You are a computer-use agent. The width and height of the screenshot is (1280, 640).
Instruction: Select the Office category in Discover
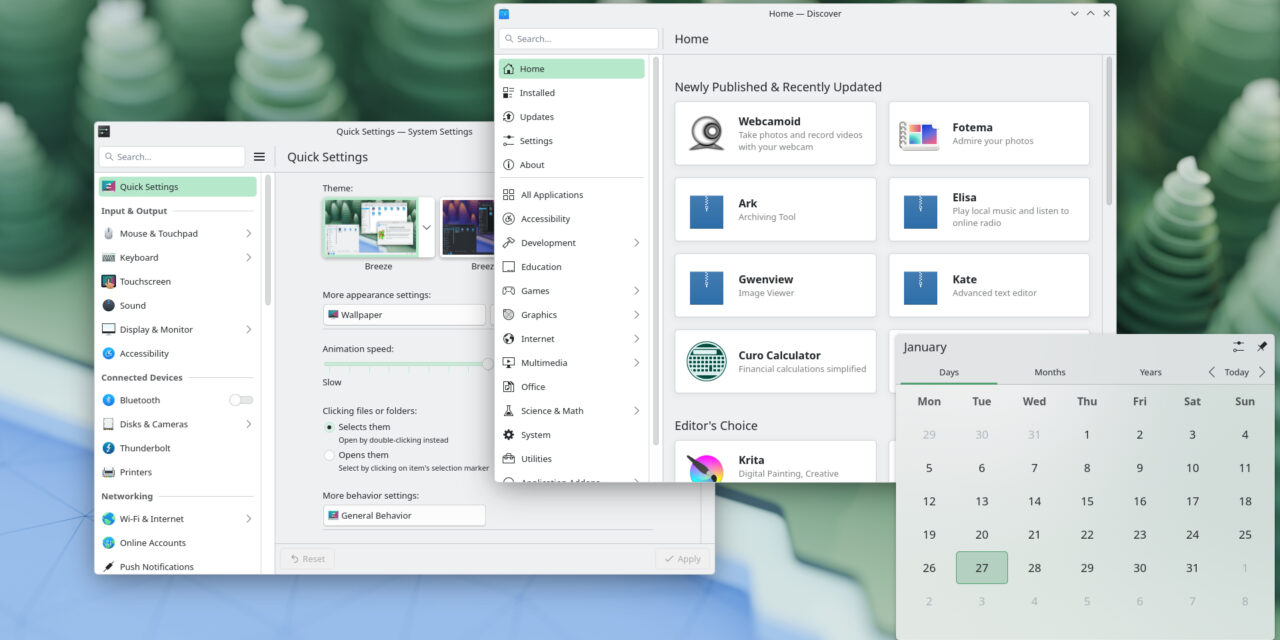tap(572, 387)
